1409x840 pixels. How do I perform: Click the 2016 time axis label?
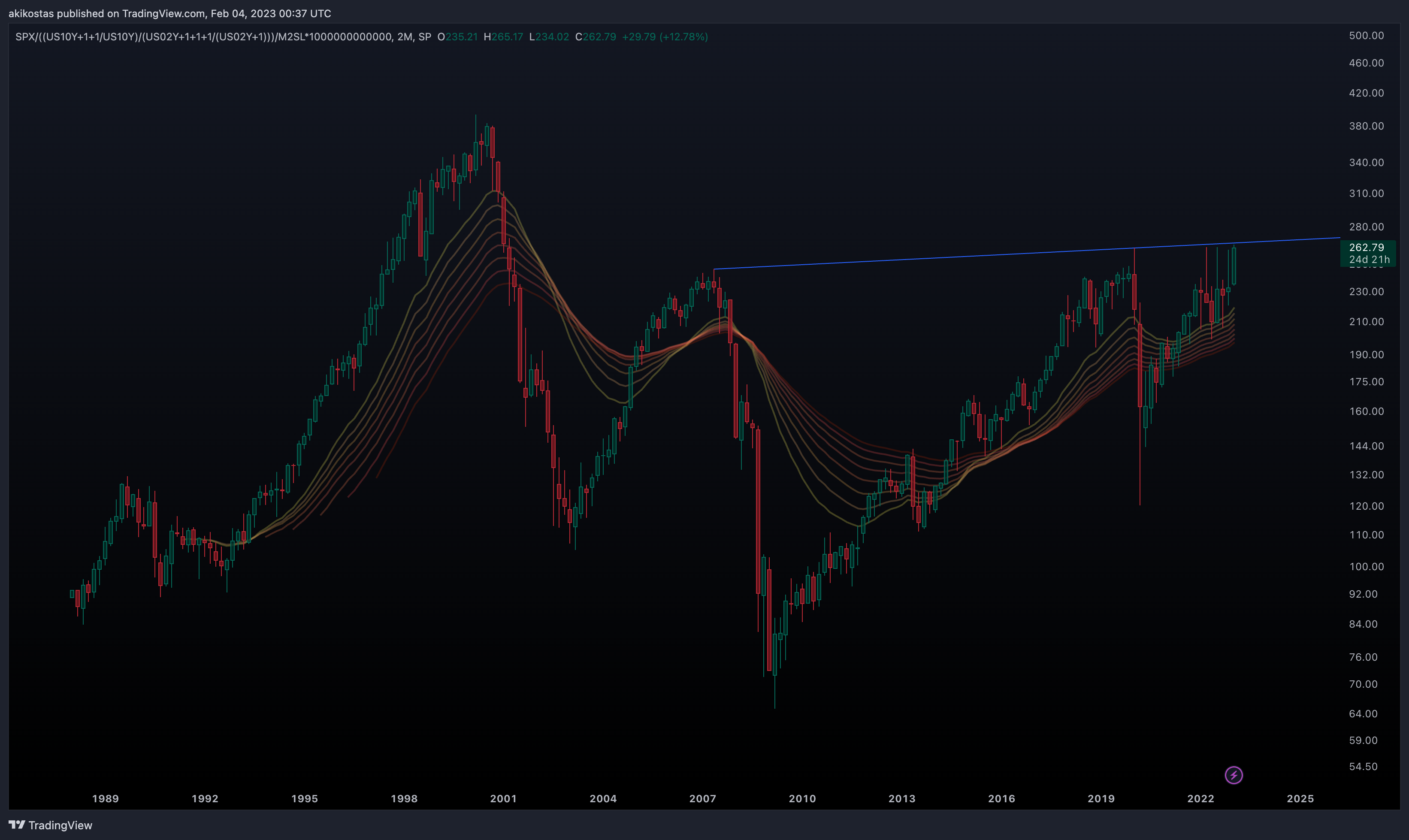pyautogui.click(x=1001, y=799)
